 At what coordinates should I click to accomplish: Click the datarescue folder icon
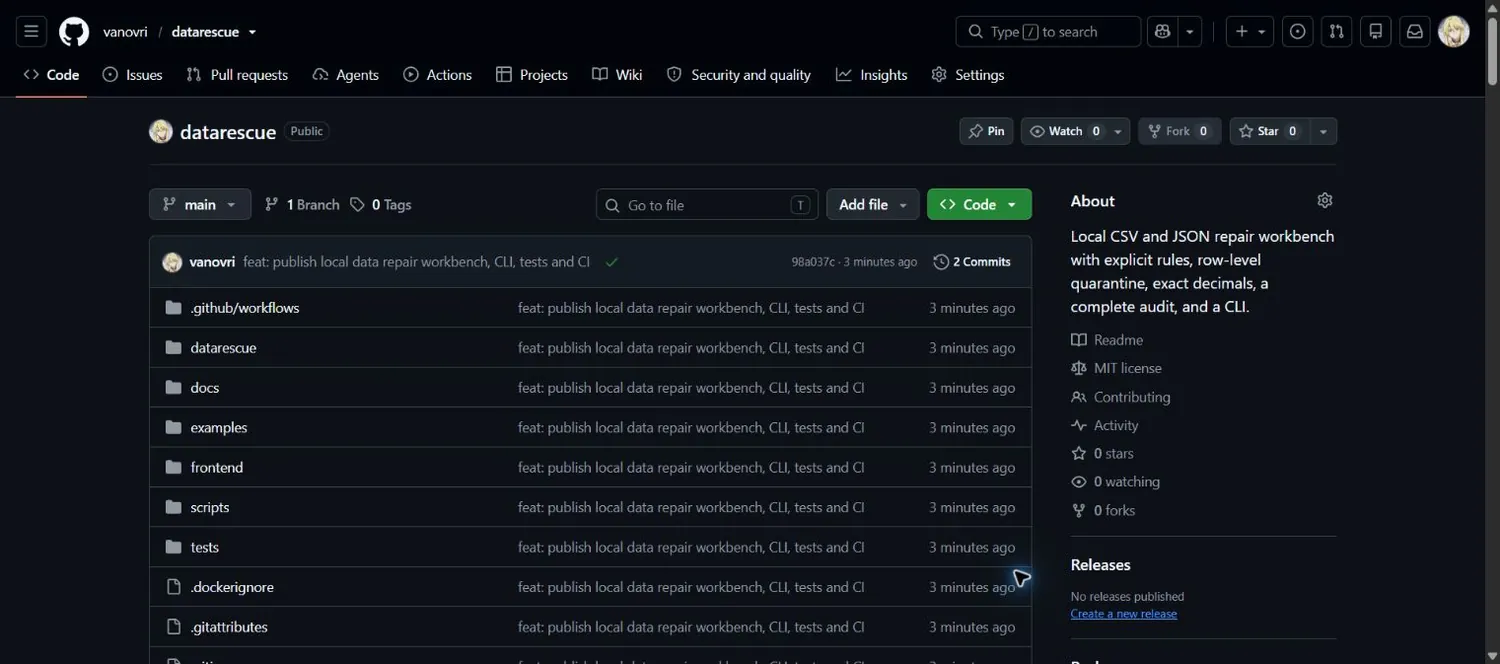point(174,348)
